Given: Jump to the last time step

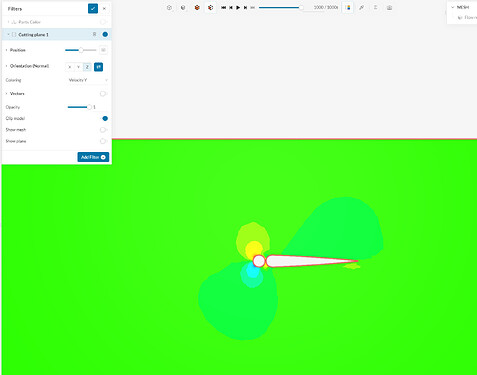Looking at the screenshot, I should [252, 7].
